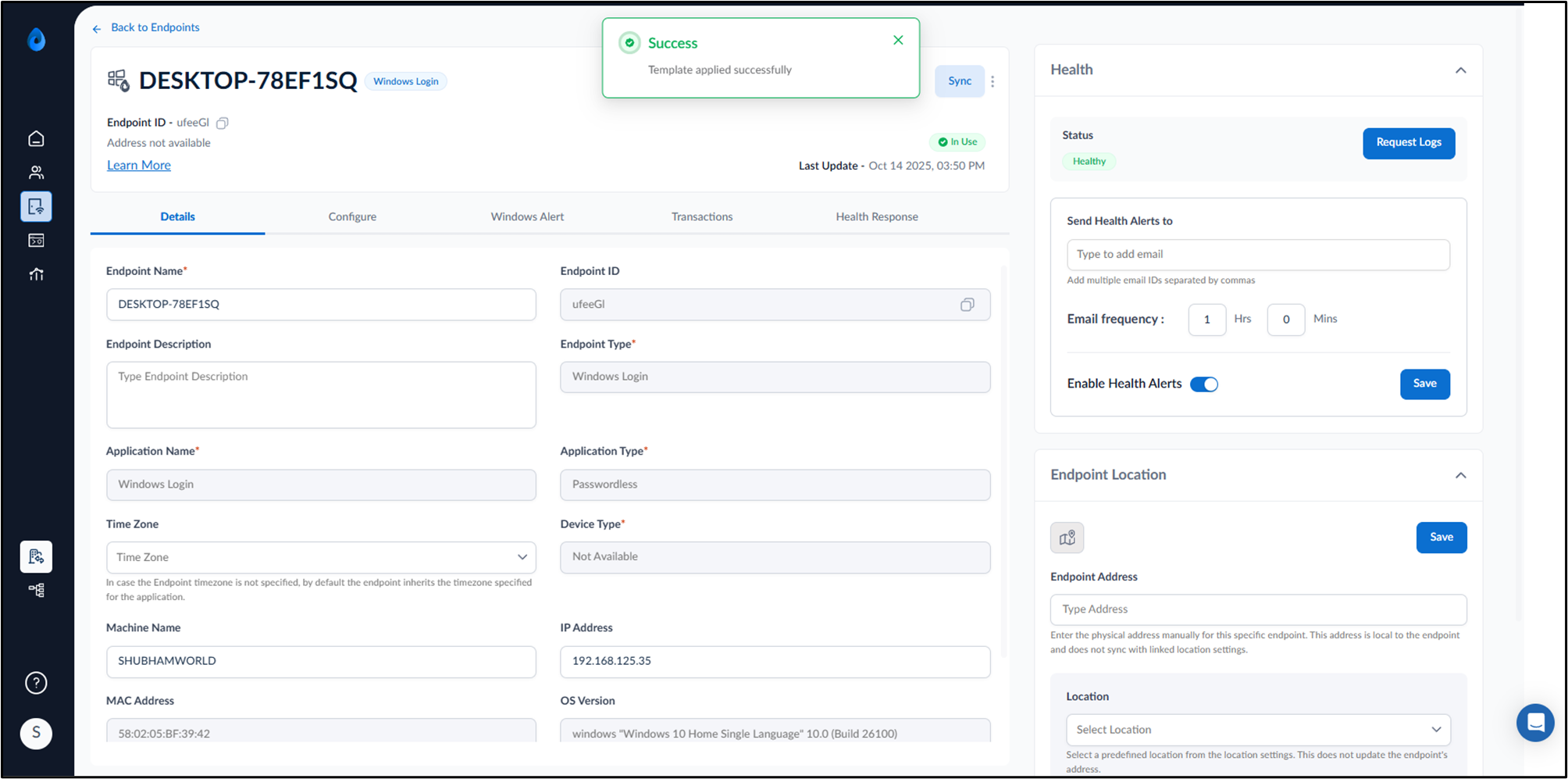Click the Request Logs button
This screenshot has height=779, width=1568.
pyautogui.click(x=1409, y=143)
